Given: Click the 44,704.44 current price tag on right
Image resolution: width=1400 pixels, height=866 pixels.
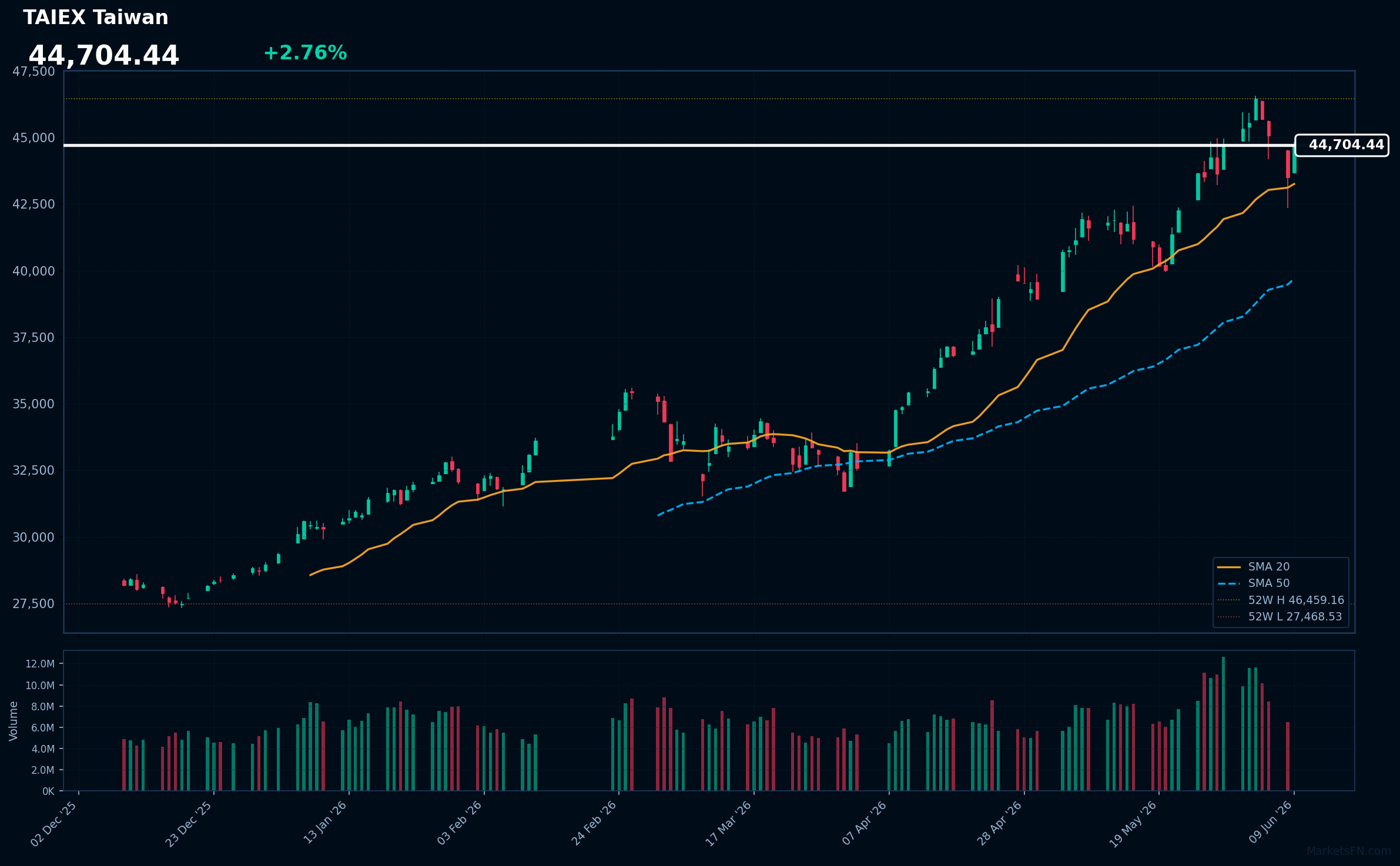Looking at the screenshot, I should (x=1342, y=145).
